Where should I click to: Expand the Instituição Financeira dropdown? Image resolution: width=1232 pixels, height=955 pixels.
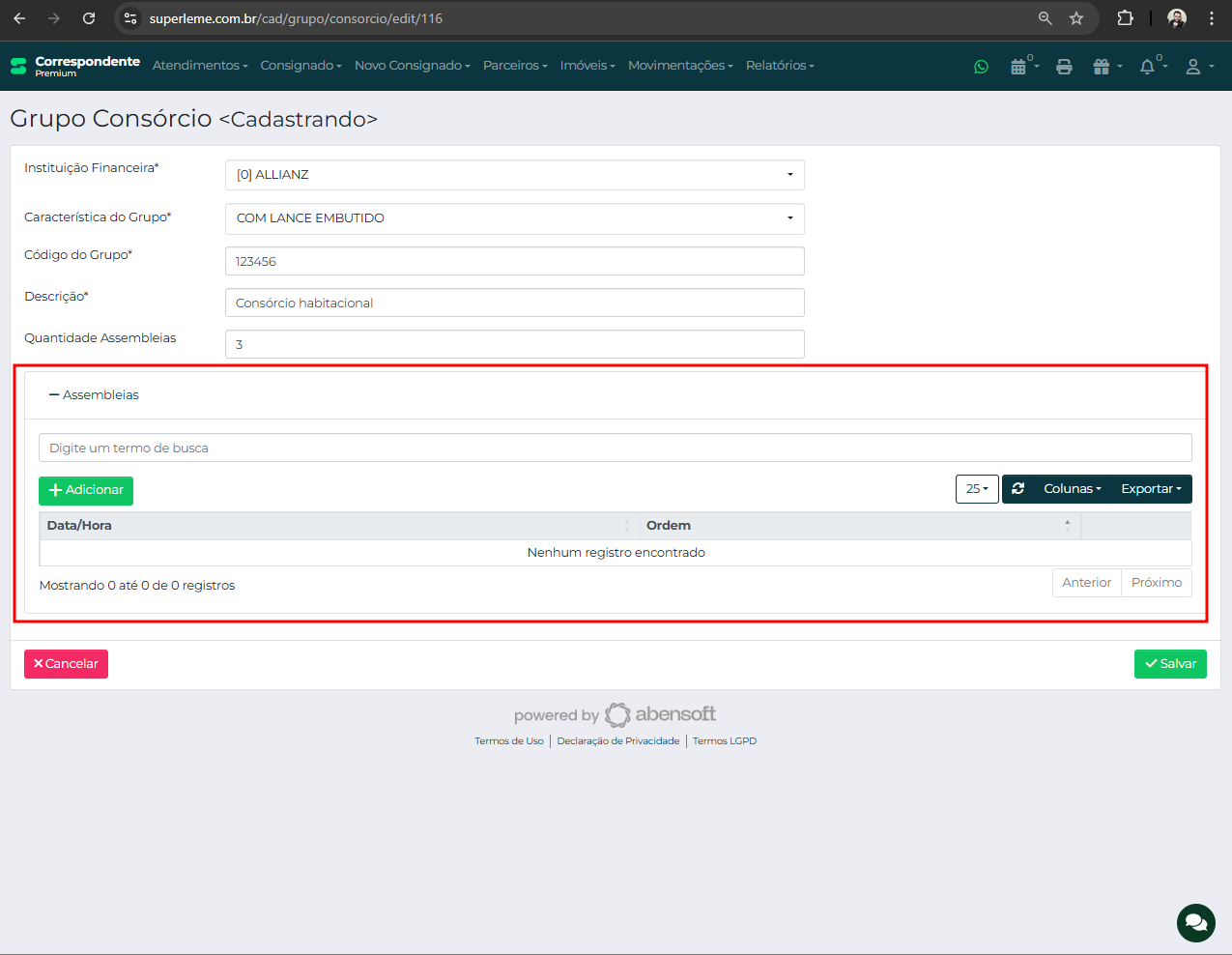click(514, 175)
